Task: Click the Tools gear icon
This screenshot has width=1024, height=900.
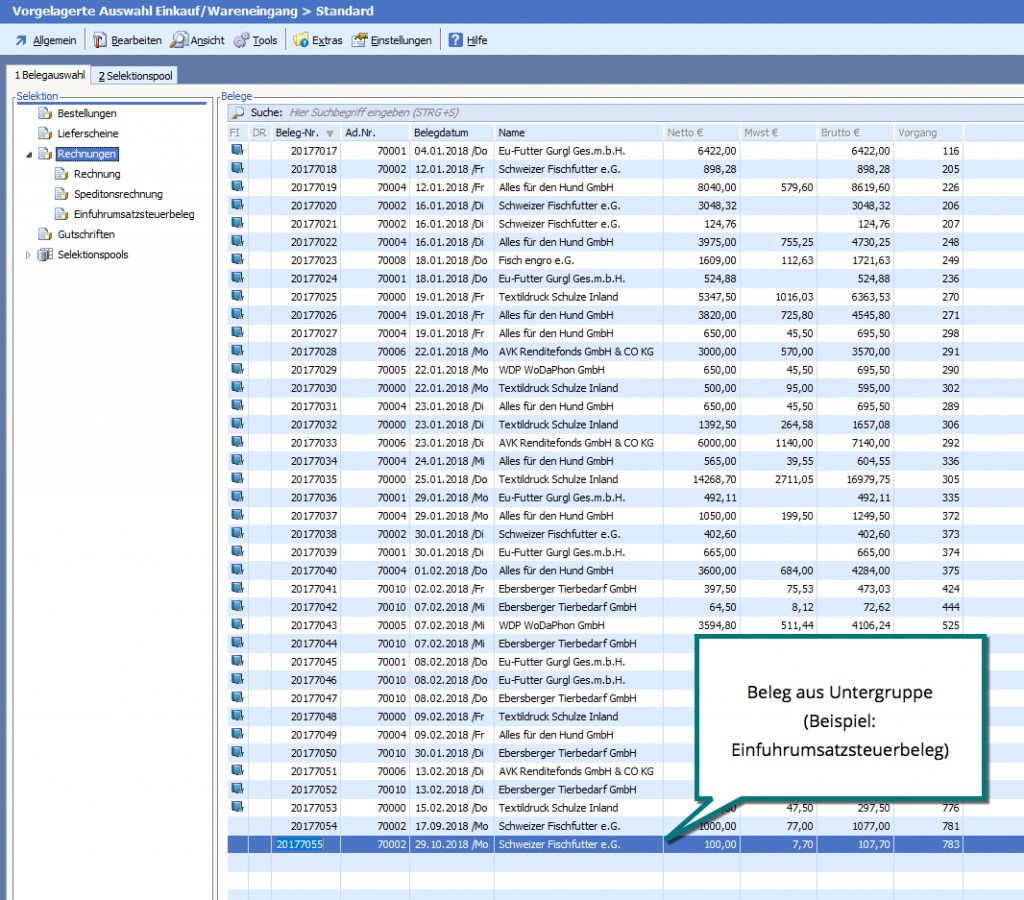Action: pyautogui.click(x=241, y=41)
